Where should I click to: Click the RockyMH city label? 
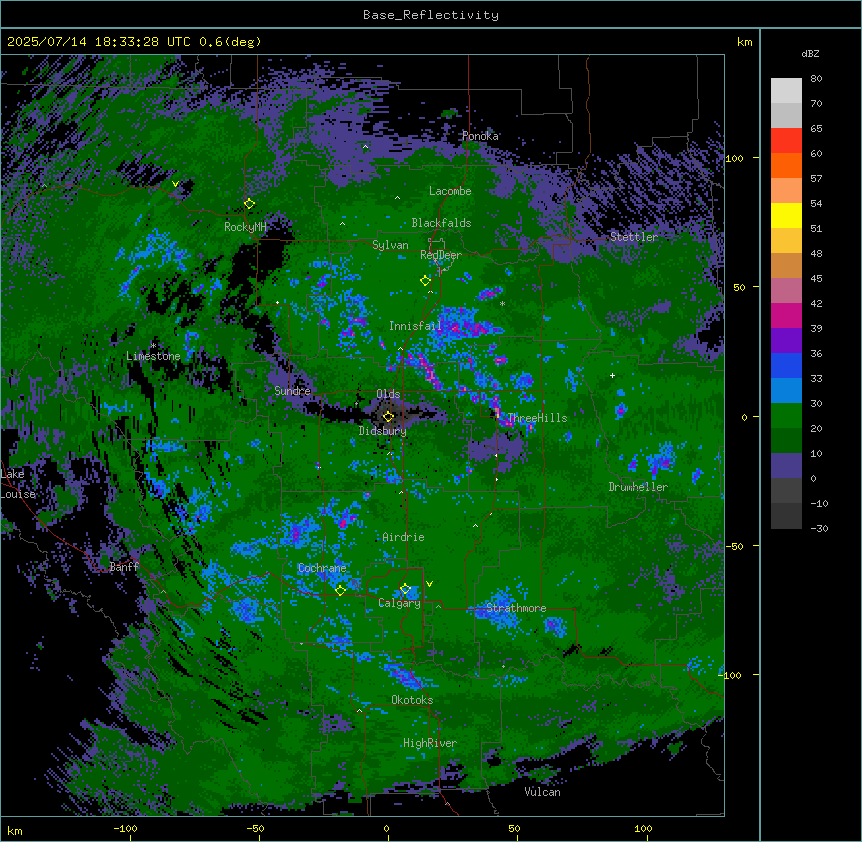click(245, 227)
